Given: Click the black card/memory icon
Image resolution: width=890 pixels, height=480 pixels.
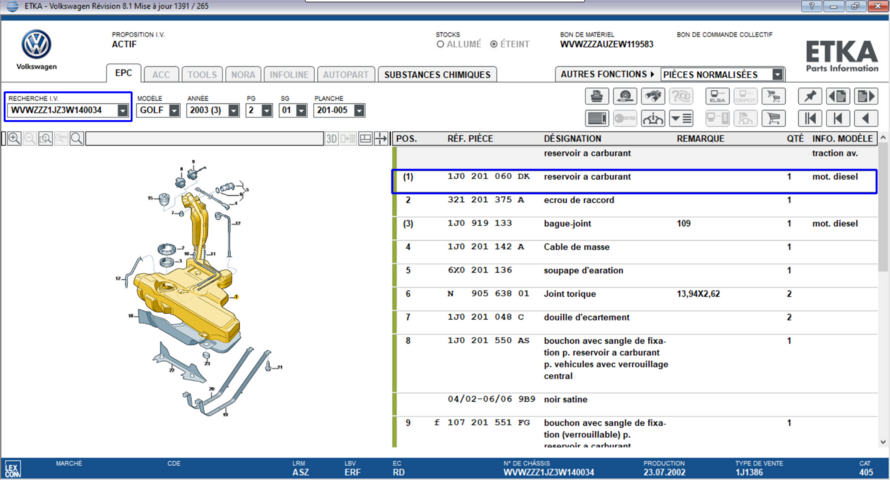Looking at the screenshot, I should click(x=597, y=118).
